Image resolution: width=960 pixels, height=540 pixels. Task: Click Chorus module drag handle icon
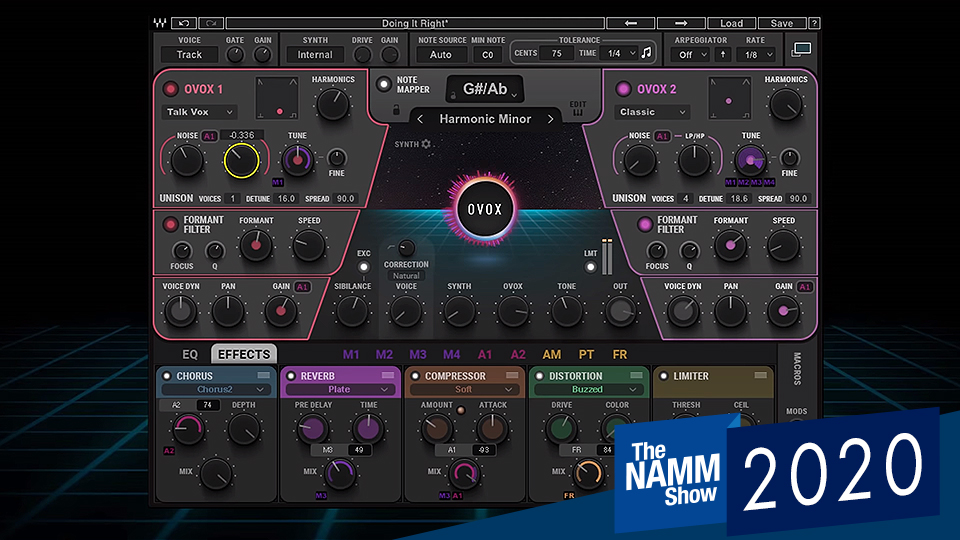click(x=264, y=375)
